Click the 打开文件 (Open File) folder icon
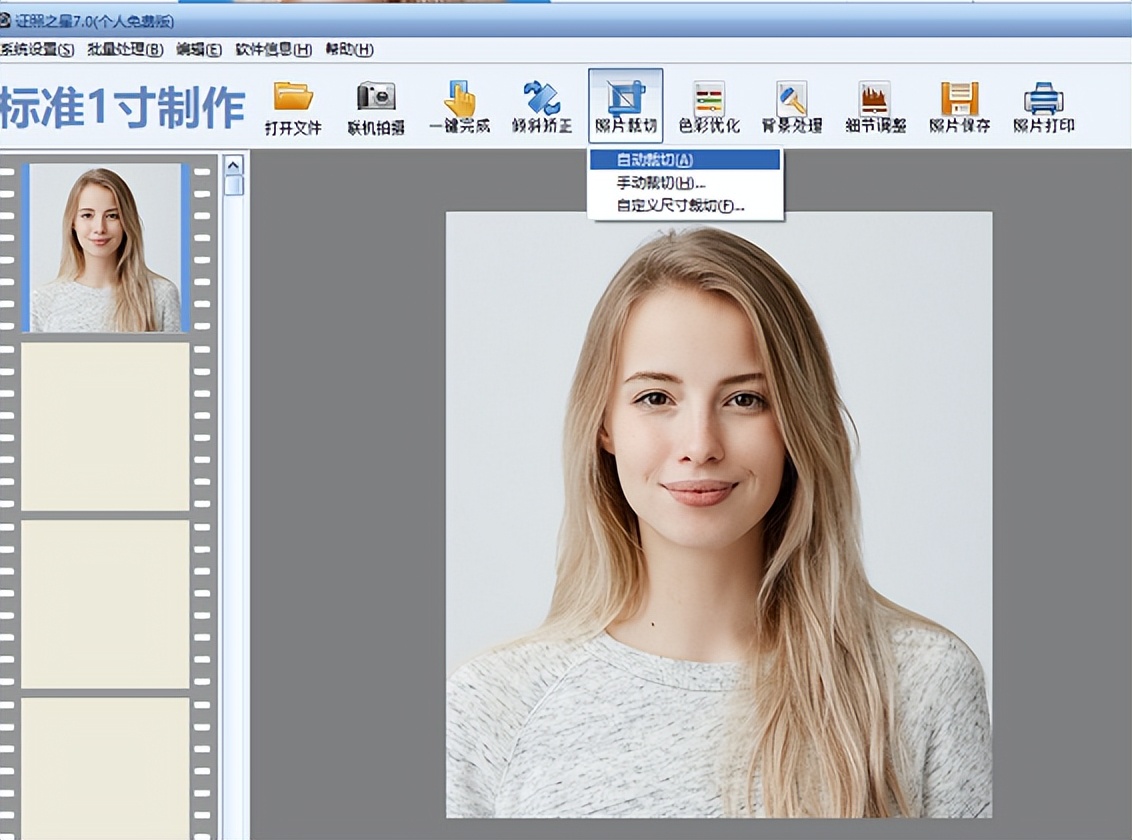Viewport: 1132px width, 840px height. tap(293, 99)
